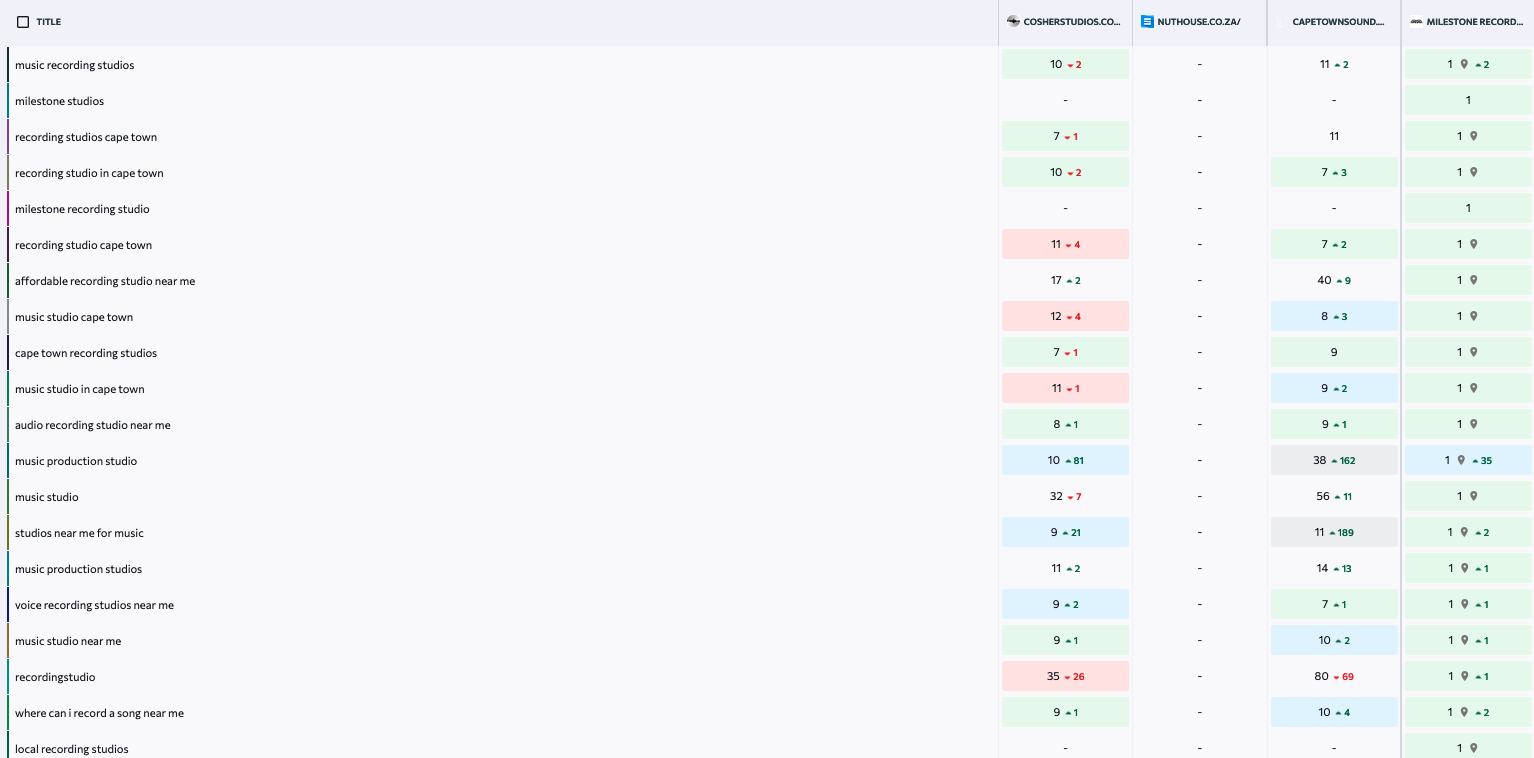Sort by the TITLE column header
Screen dimensions: 1534x758
coord(48,22)
